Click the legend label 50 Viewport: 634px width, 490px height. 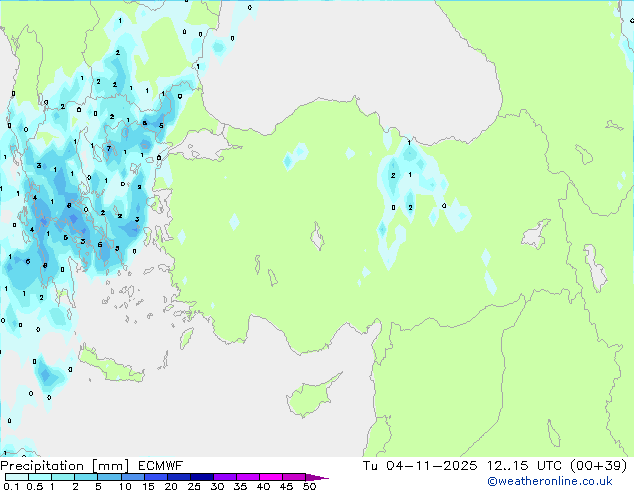[310, 486]
